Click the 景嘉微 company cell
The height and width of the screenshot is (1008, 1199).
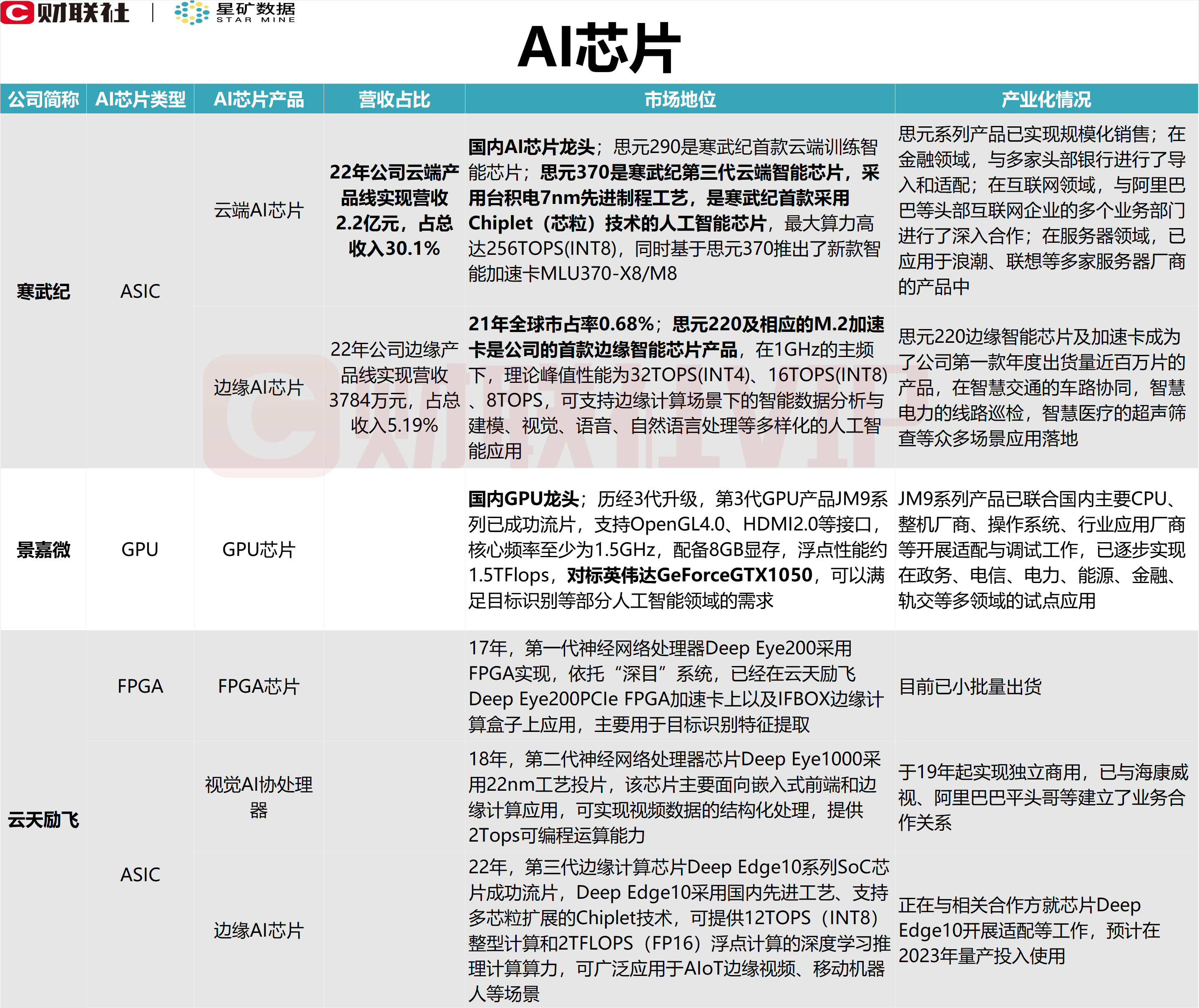[43, 550]
